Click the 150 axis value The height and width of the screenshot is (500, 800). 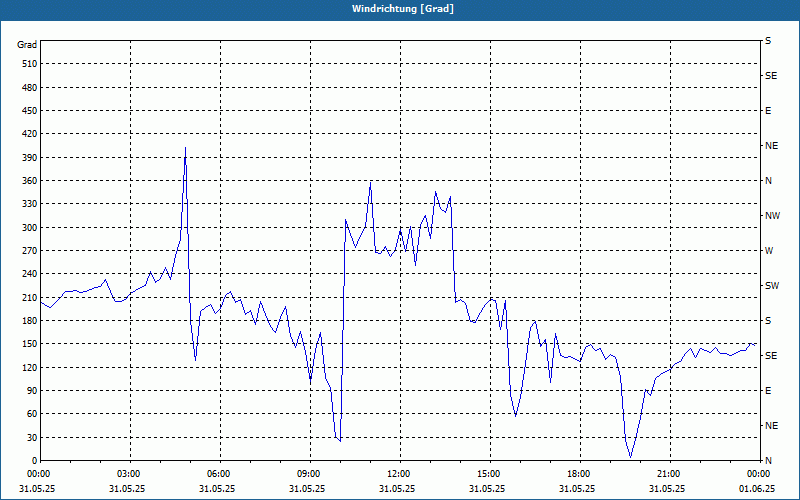pos(30,344)
